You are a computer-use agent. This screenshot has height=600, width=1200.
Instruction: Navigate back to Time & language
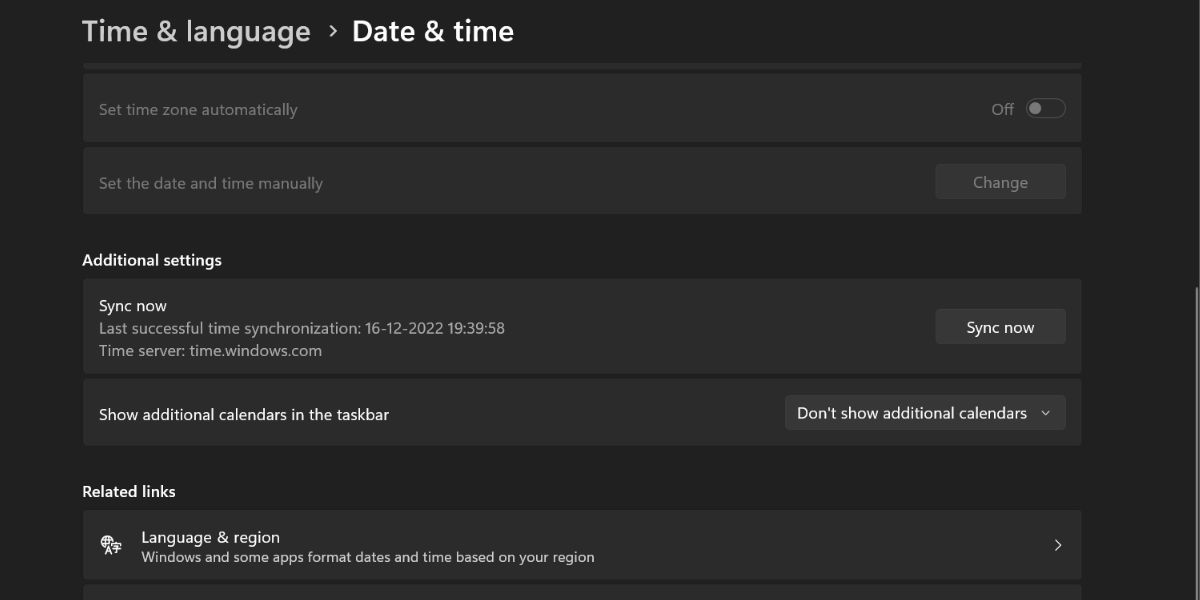point(196,31)
